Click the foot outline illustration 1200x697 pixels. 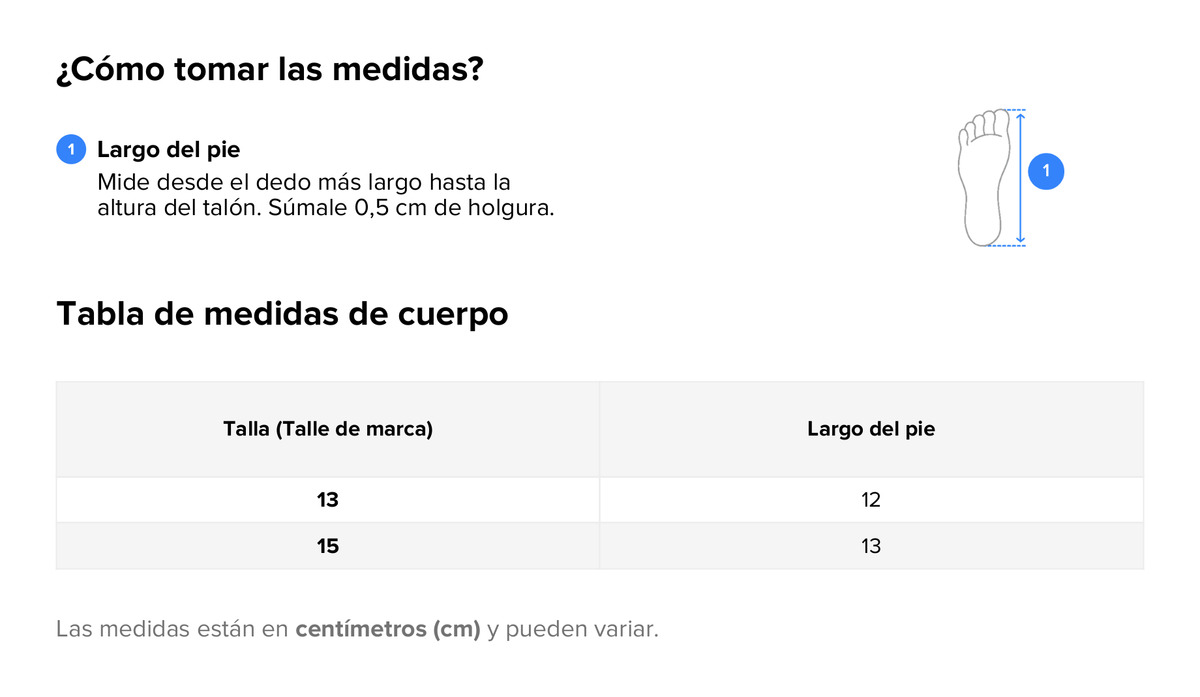click(x=983, y=178)
